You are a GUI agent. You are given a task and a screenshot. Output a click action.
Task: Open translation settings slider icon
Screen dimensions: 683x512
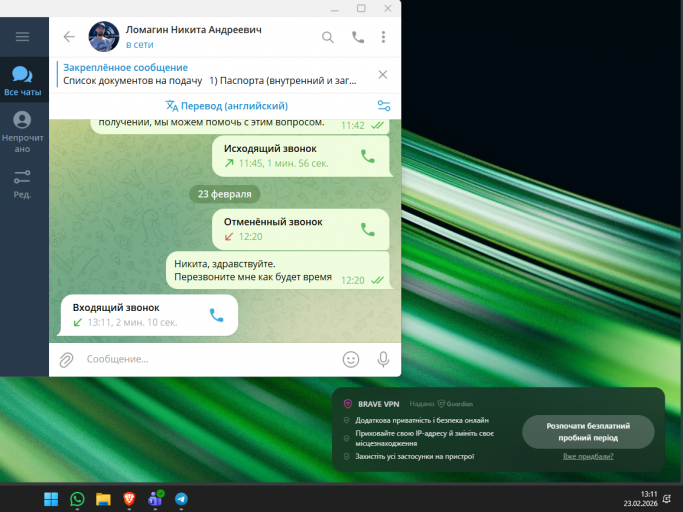click(x=384, y=106)
